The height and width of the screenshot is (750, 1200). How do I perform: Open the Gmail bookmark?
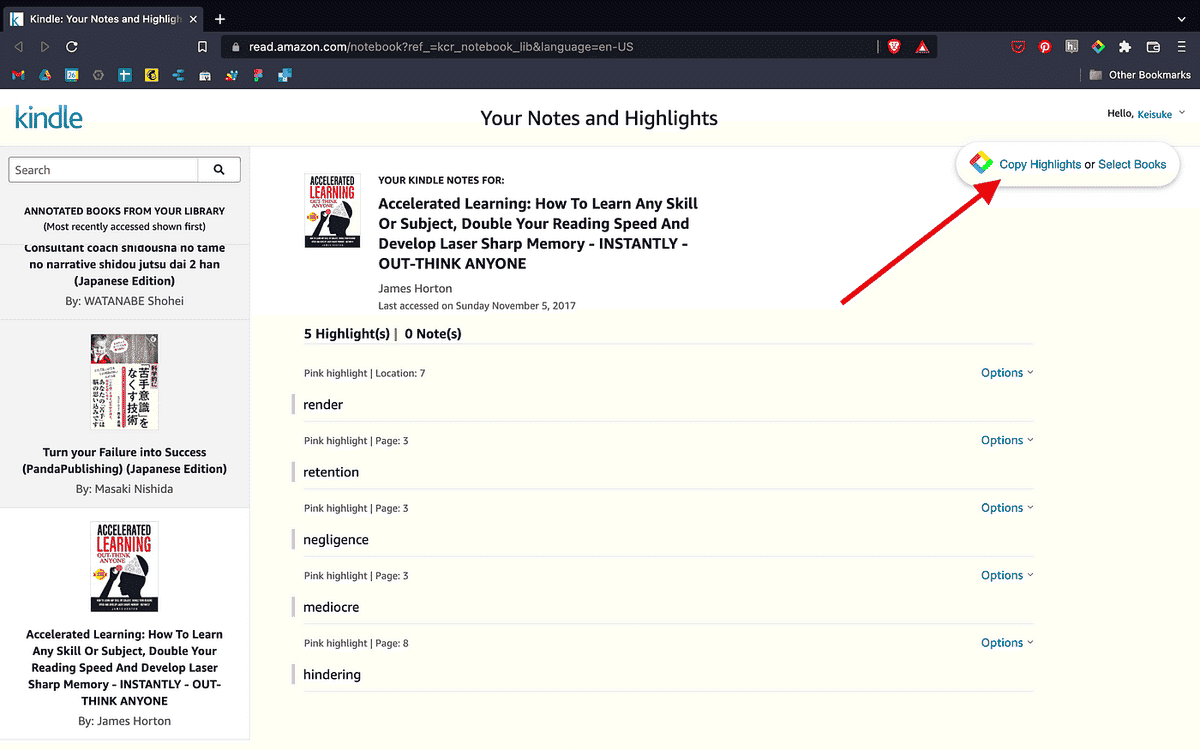(x=18, y=75)
